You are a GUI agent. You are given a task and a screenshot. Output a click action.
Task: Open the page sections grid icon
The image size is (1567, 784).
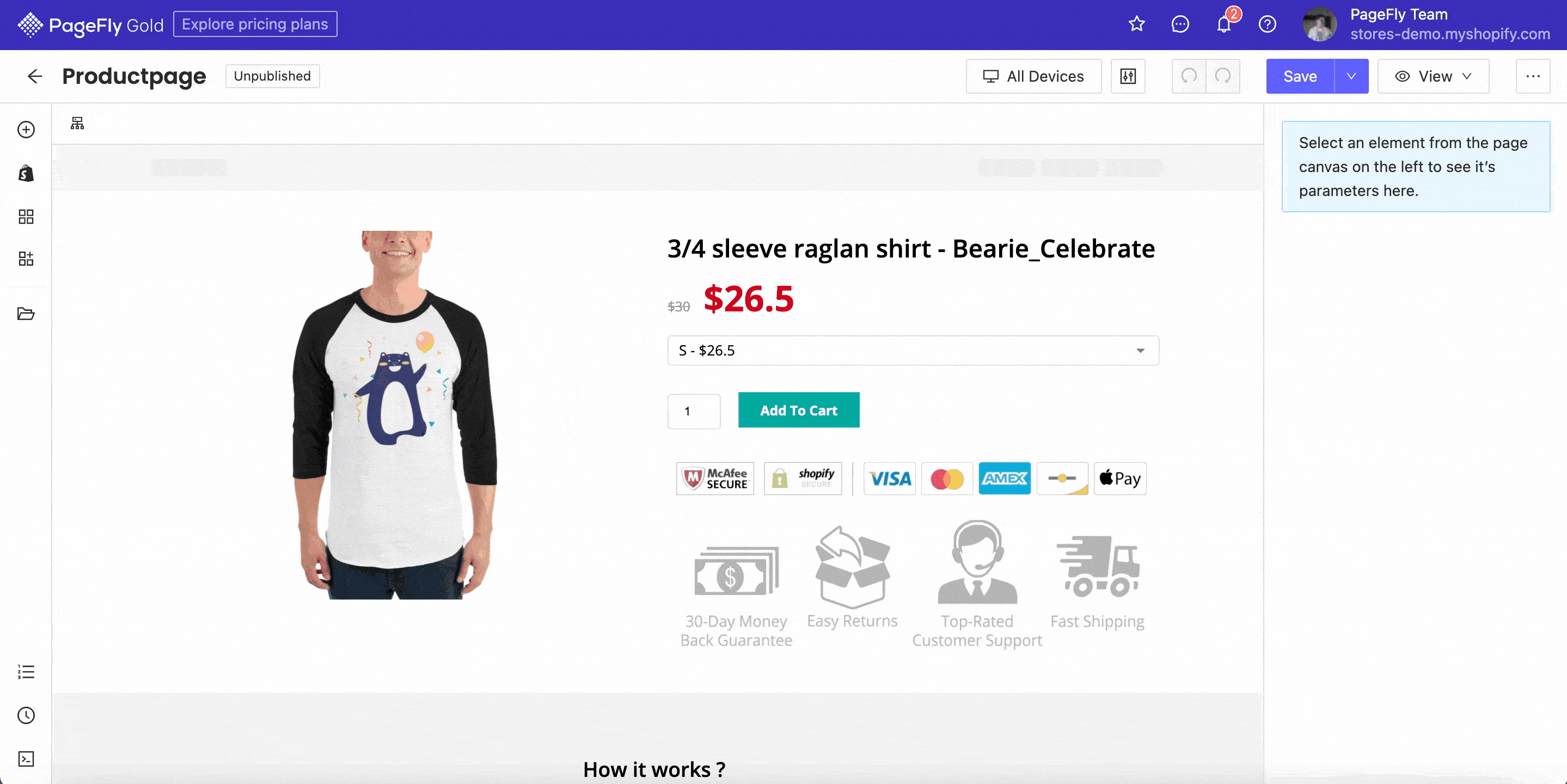pos(26,217)
